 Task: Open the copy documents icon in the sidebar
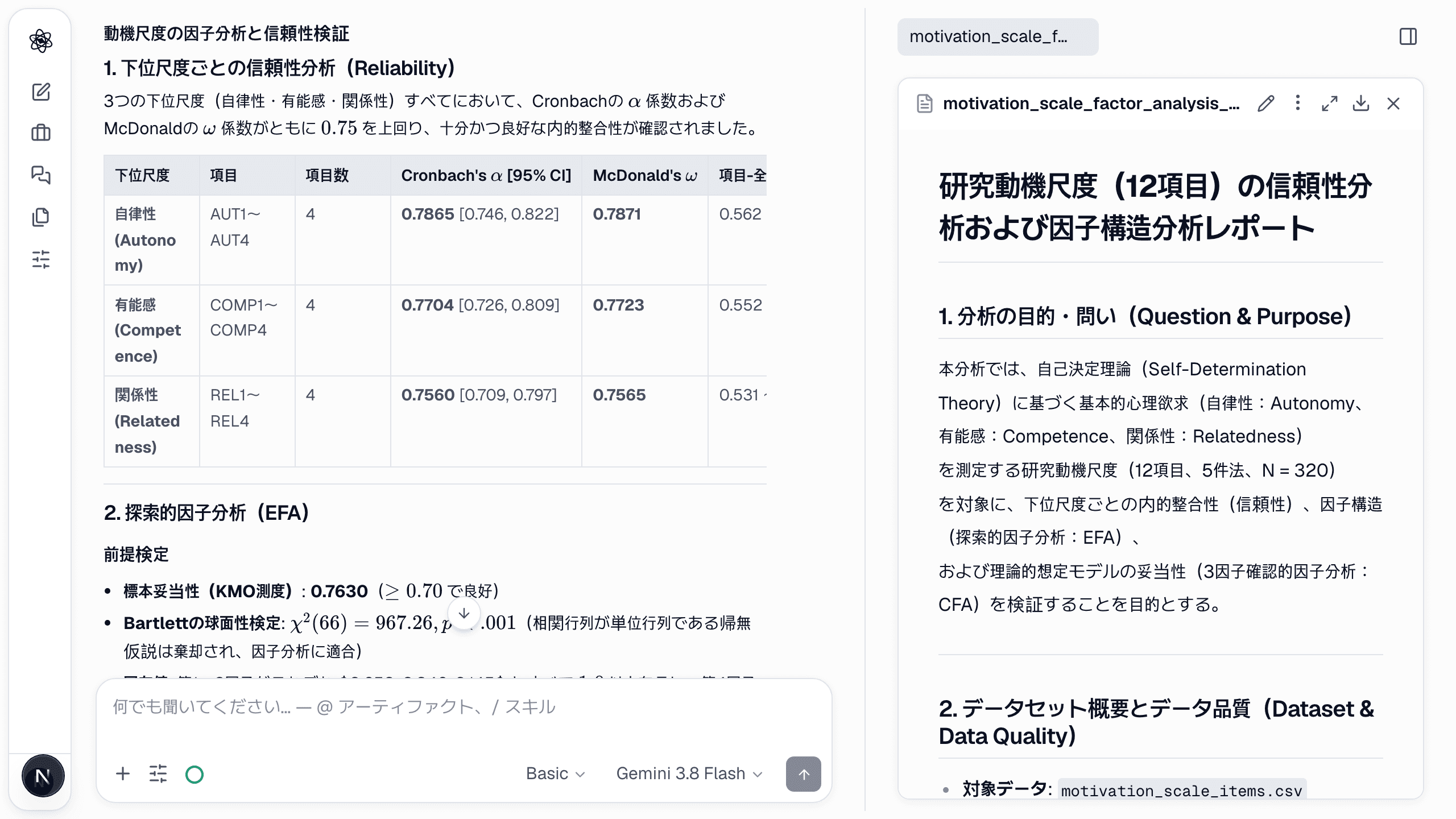coord(41,217)
